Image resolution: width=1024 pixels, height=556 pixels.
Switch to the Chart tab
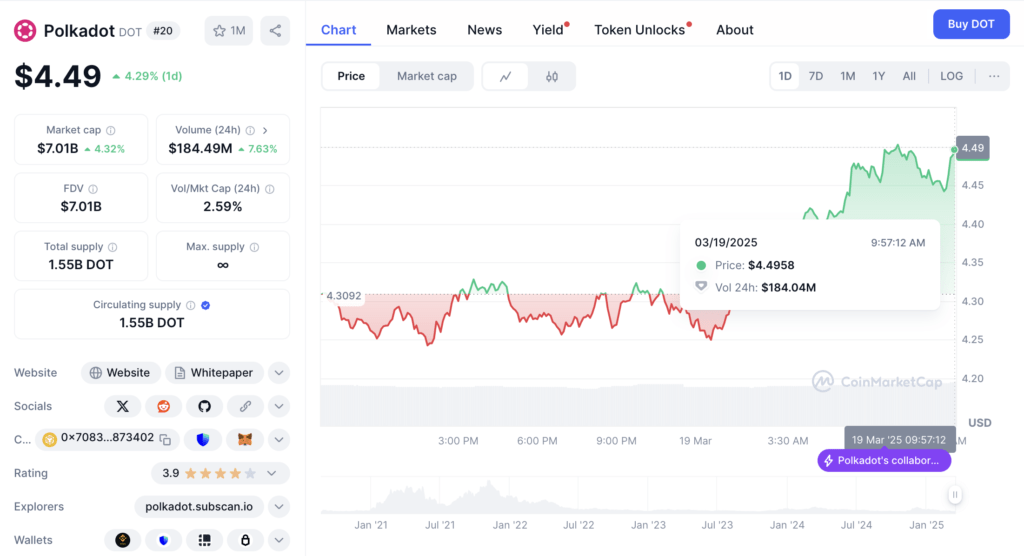(338, 30)
